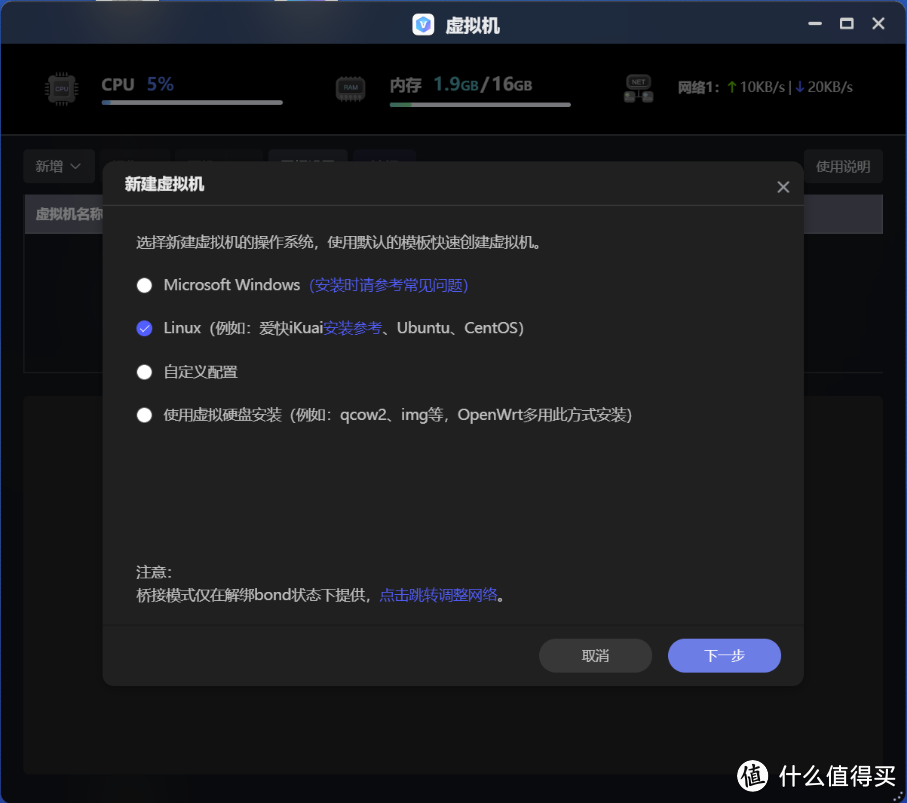
Task: Click the 取消 button
Action: coord(595,655)
